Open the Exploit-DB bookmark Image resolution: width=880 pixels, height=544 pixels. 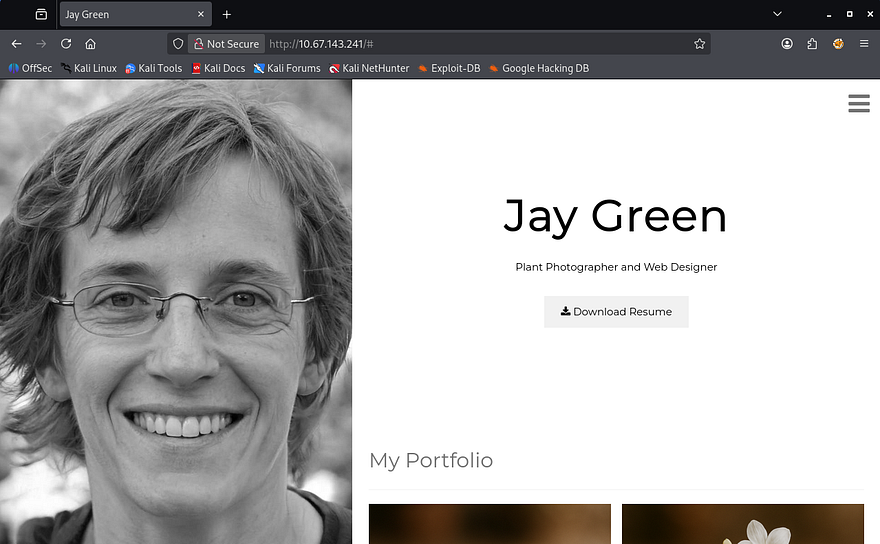pyautogui.click(x=449, y=68)
